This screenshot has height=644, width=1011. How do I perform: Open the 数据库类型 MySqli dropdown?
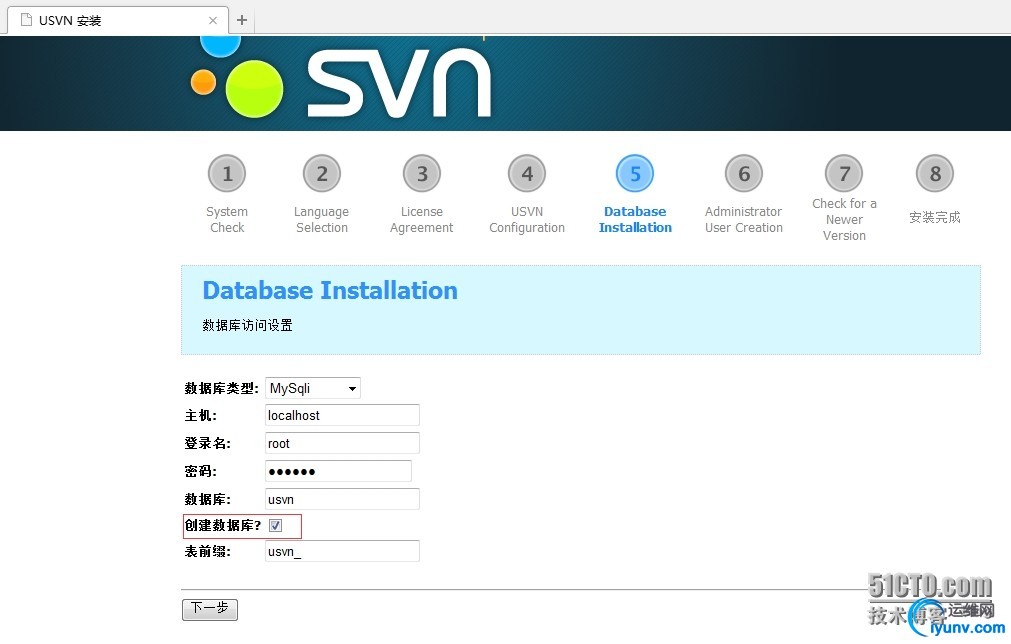pos(313,388)
